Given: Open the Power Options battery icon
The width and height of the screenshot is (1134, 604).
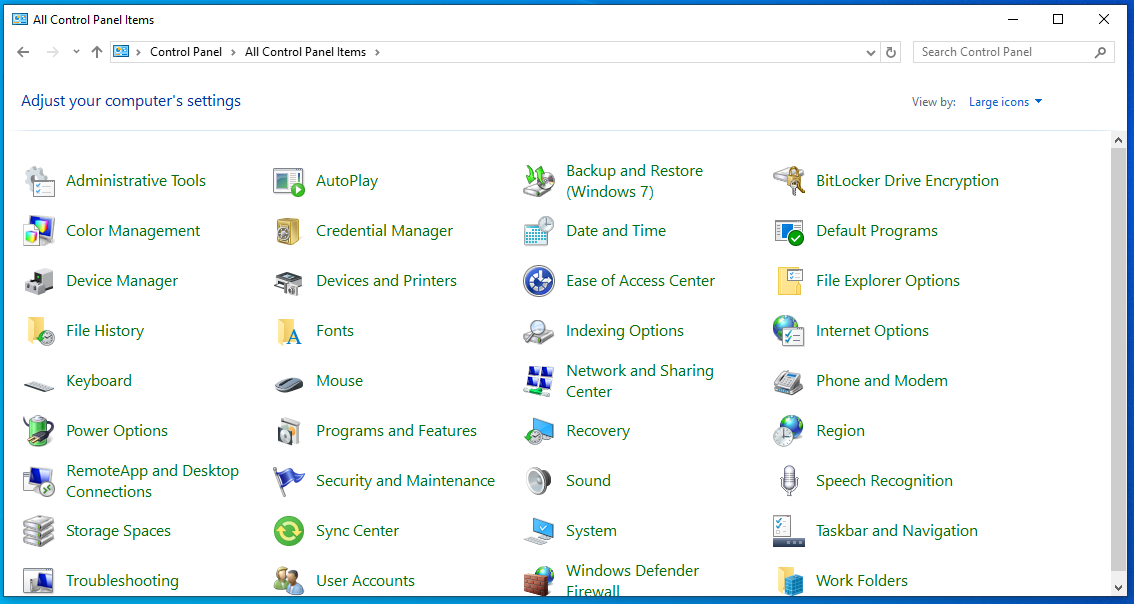Looking at the screenshot, I should tap(39, 430).
